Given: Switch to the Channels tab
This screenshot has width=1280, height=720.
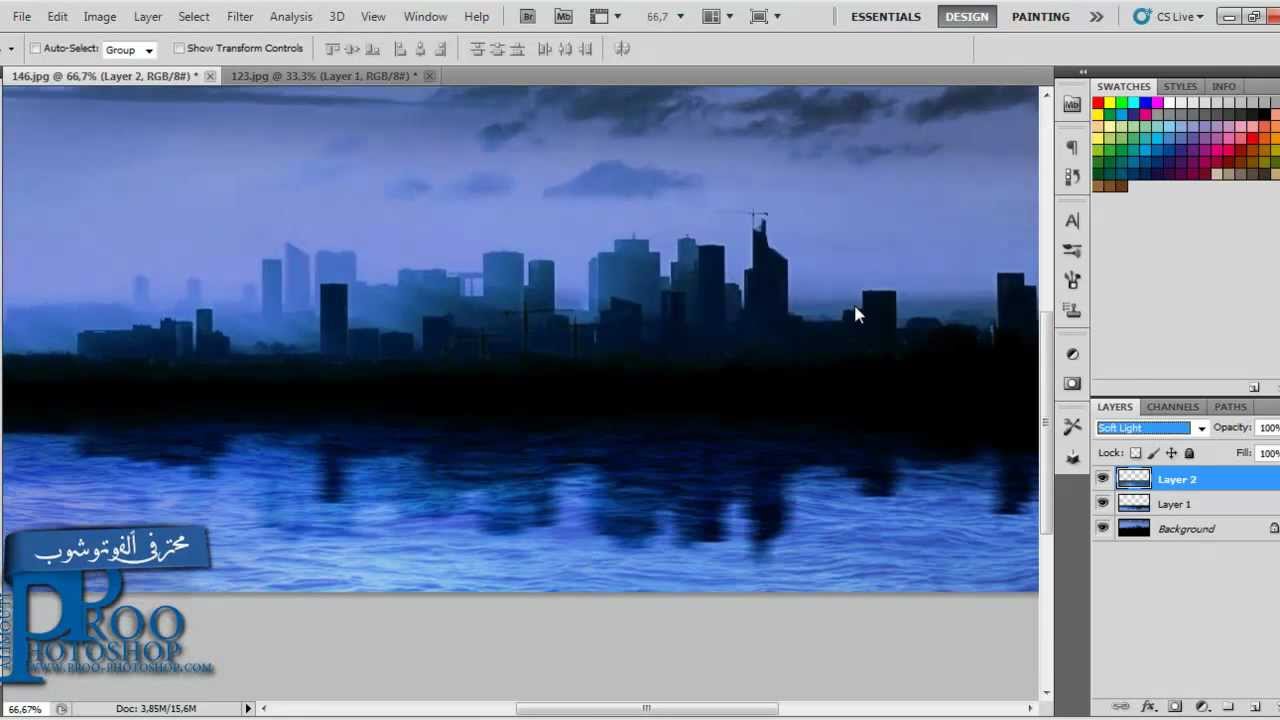Looking at the screenshot, I should click(x=1172, y=407).
